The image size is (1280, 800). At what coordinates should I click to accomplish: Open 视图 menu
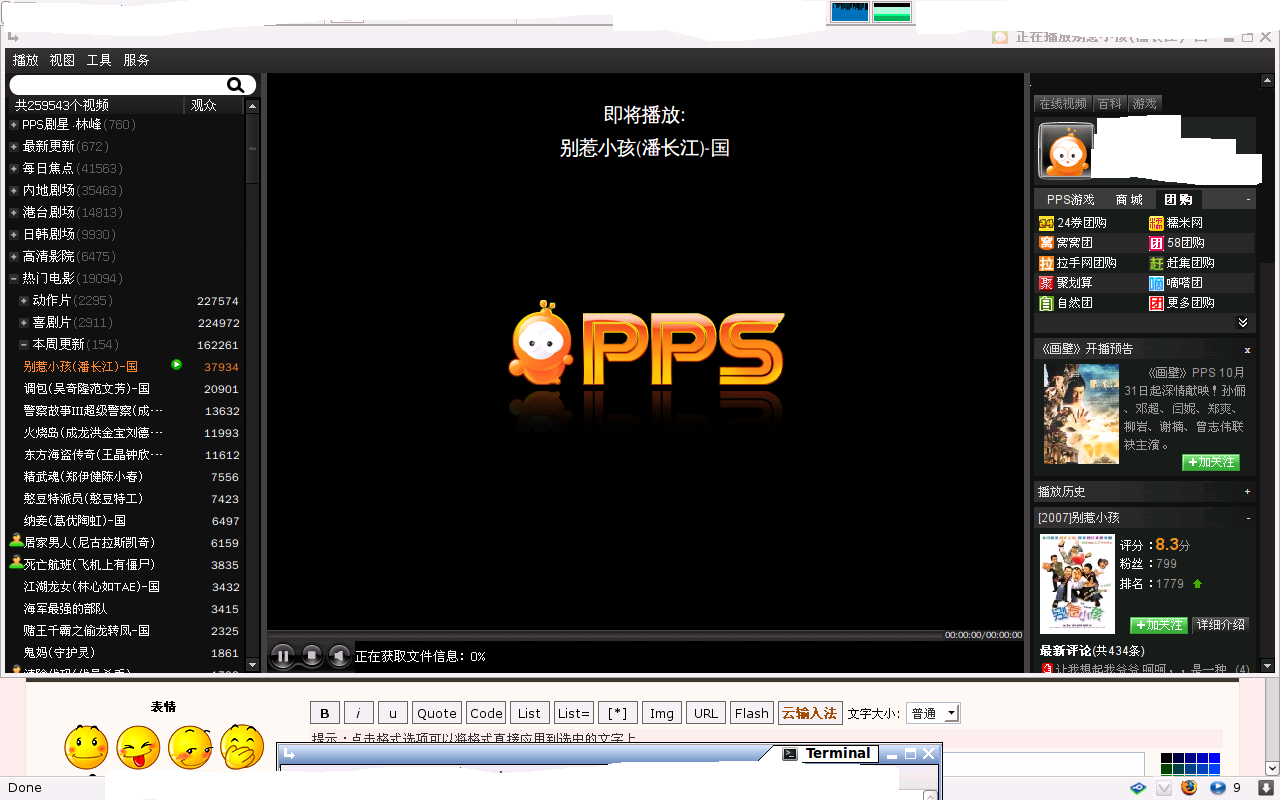tap(62, 60)
